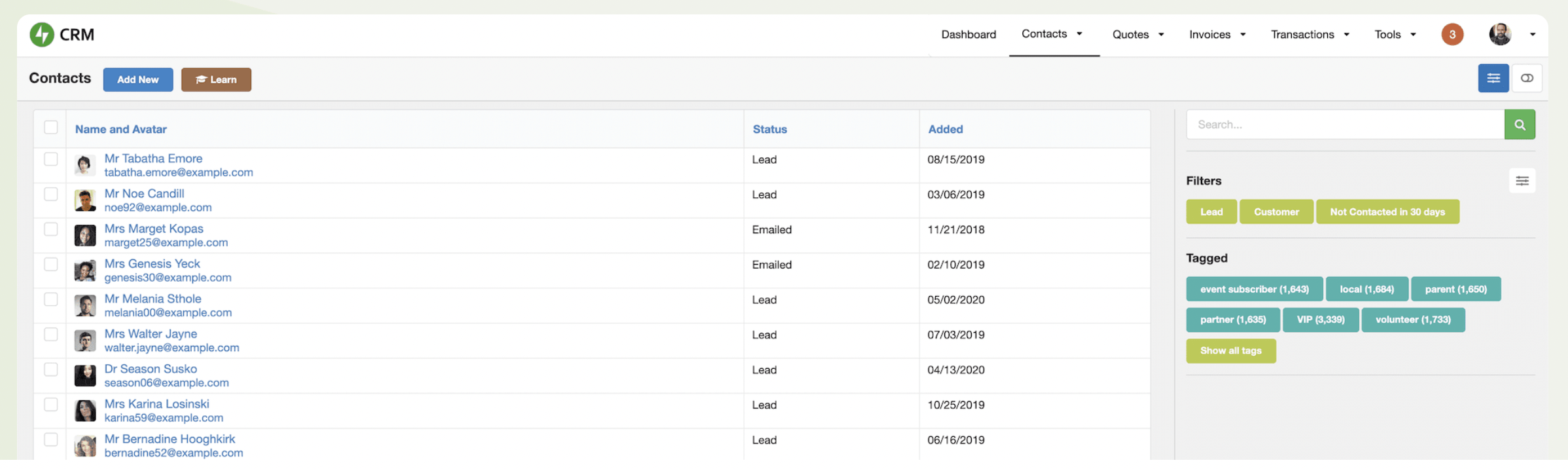Image resolution: width=1568 pixels, height=469 pixels.
Task: Click Marget Kopas's avatar
Action: (85, 235)
